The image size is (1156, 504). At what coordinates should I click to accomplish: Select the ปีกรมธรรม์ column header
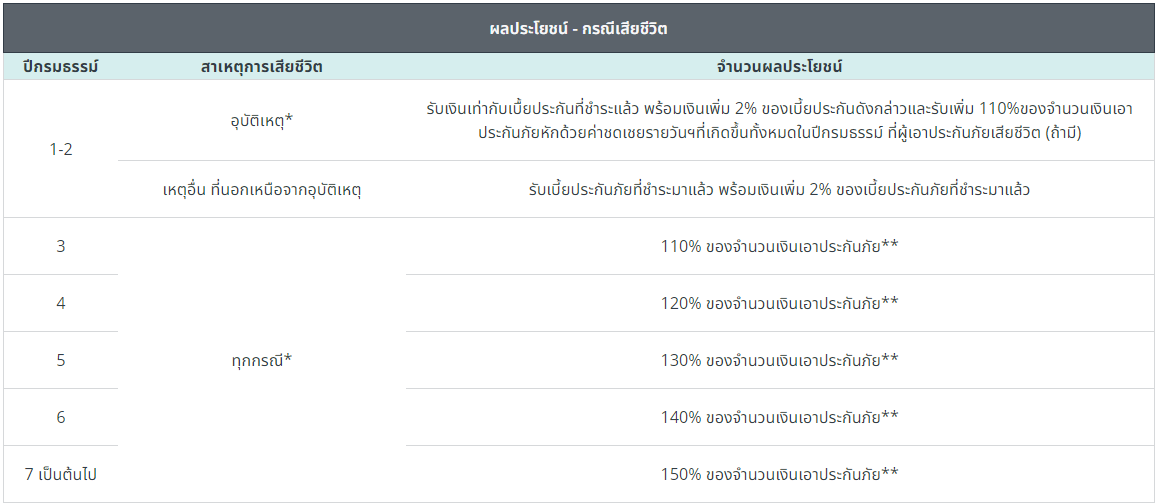point(60,67)
